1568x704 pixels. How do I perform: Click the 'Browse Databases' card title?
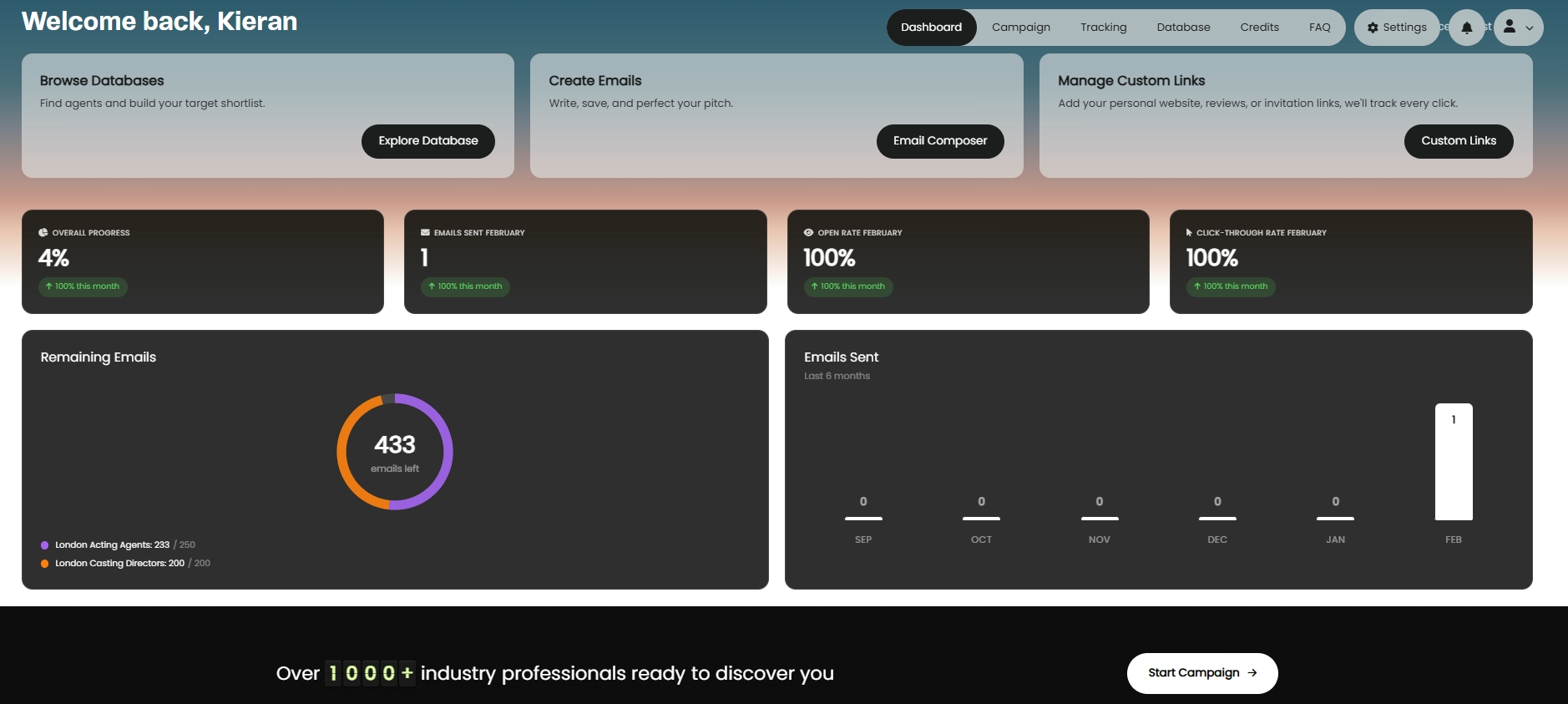[102, 81]
